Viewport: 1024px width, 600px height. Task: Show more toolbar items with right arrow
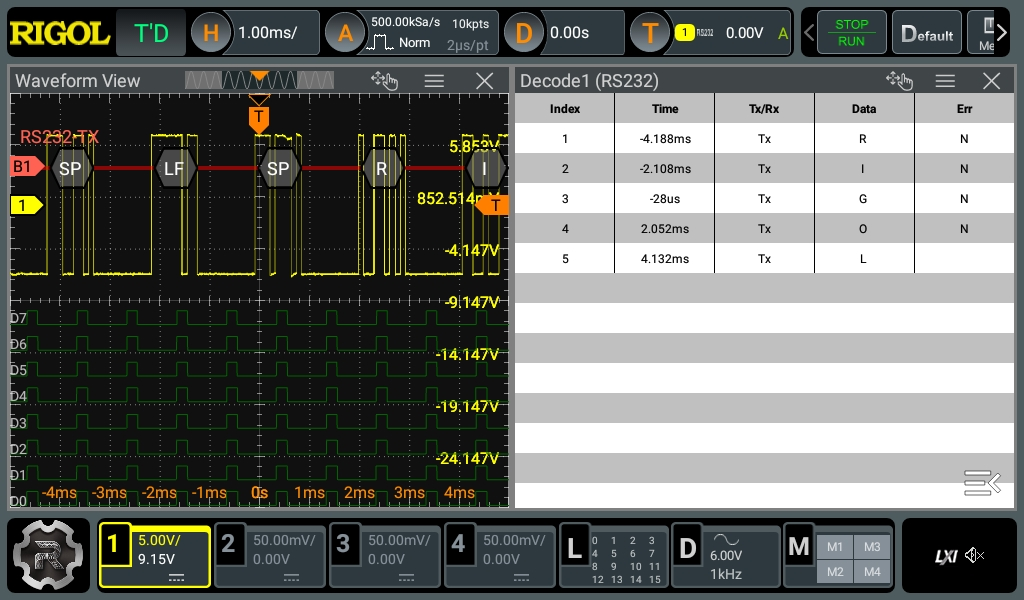click(1002, 33)
